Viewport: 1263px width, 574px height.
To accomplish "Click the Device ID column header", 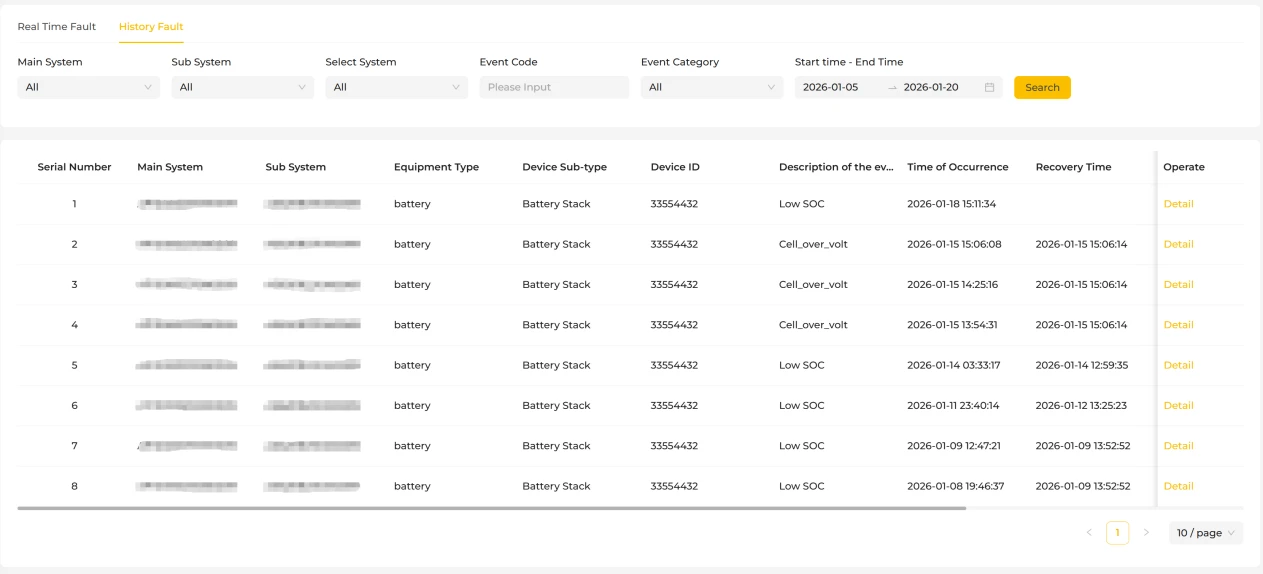I will [675, 167].
